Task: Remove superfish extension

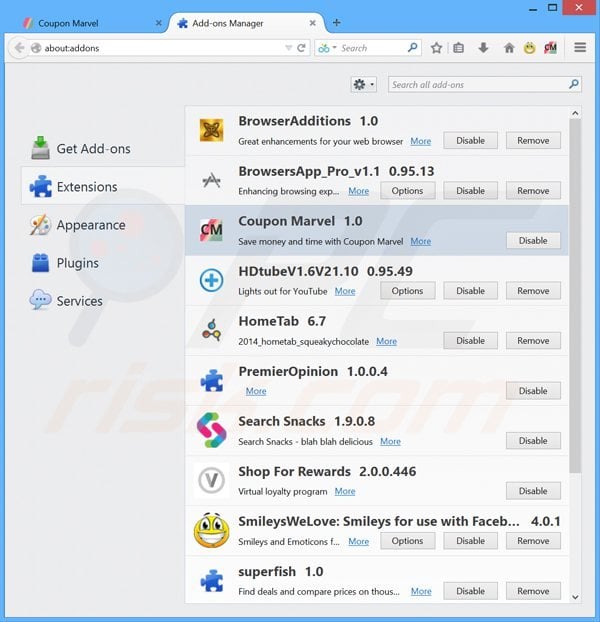Action: click(533, 591)
